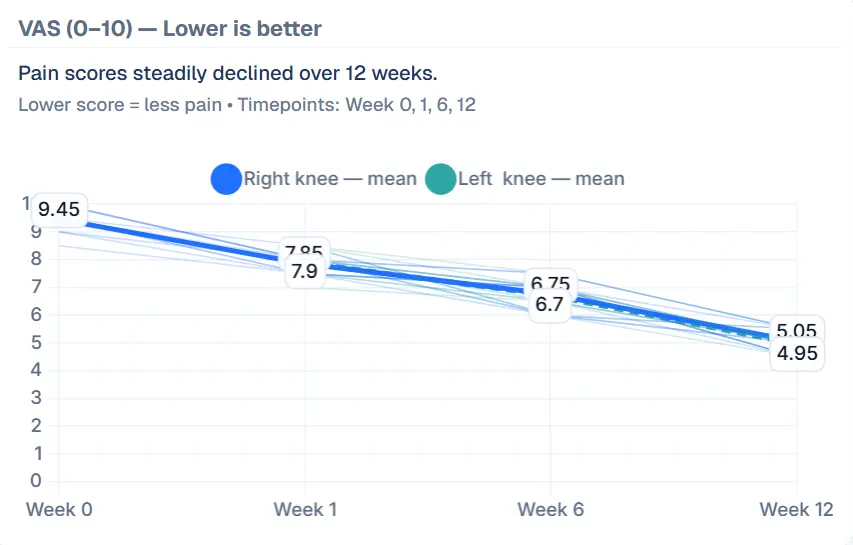Click the teal Left knee legend circle

pyautogui.click(x=440, y=179)
